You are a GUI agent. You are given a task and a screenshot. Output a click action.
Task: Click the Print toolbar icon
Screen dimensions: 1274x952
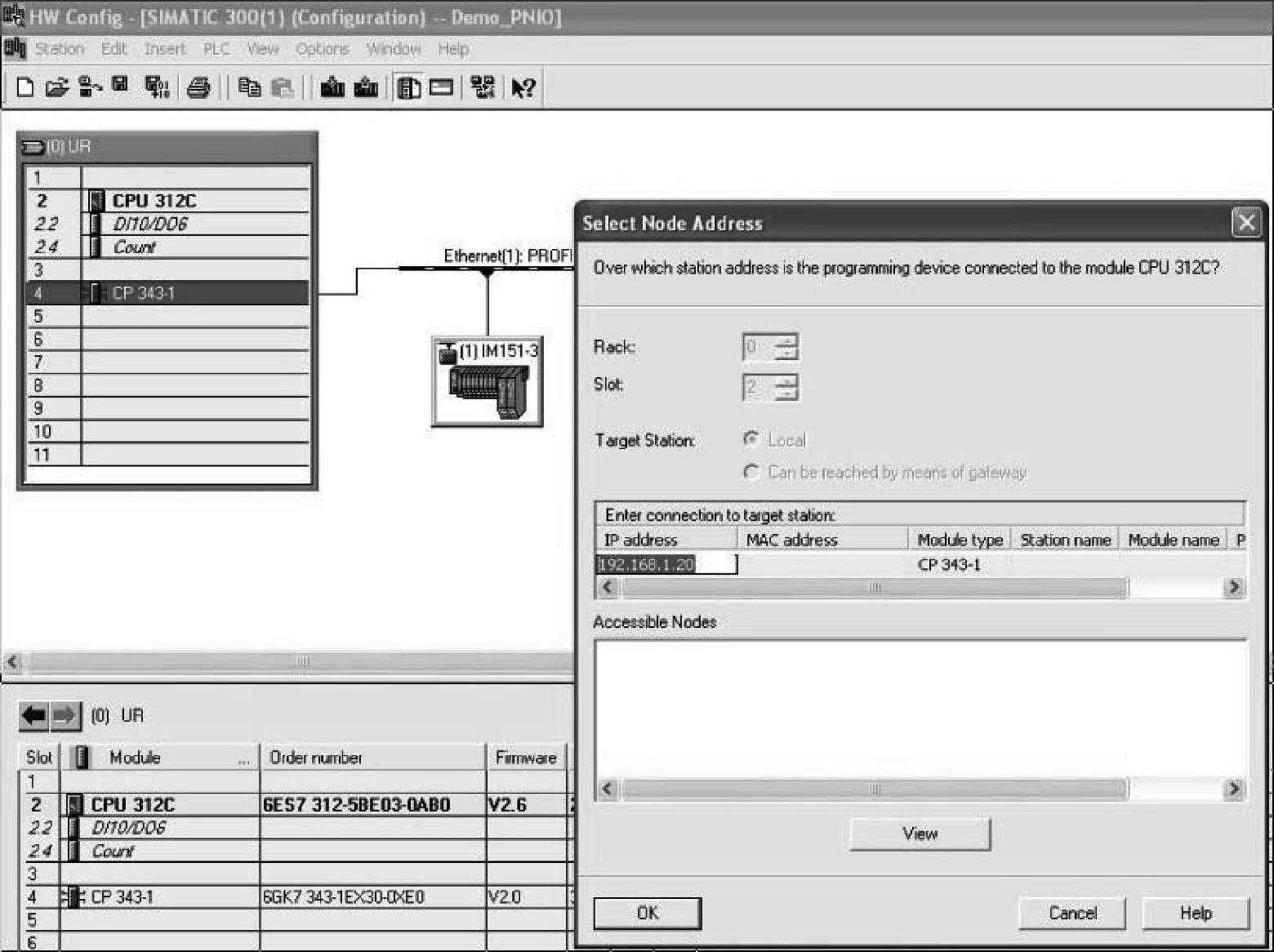198,87
